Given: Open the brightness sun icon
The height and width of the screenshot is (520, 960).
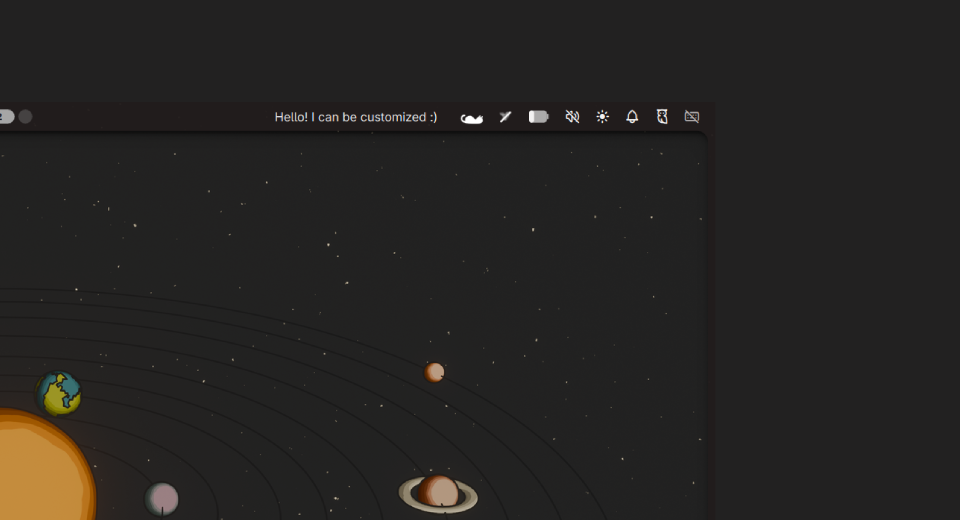Looking at the screenshot, I should point(602,116).
